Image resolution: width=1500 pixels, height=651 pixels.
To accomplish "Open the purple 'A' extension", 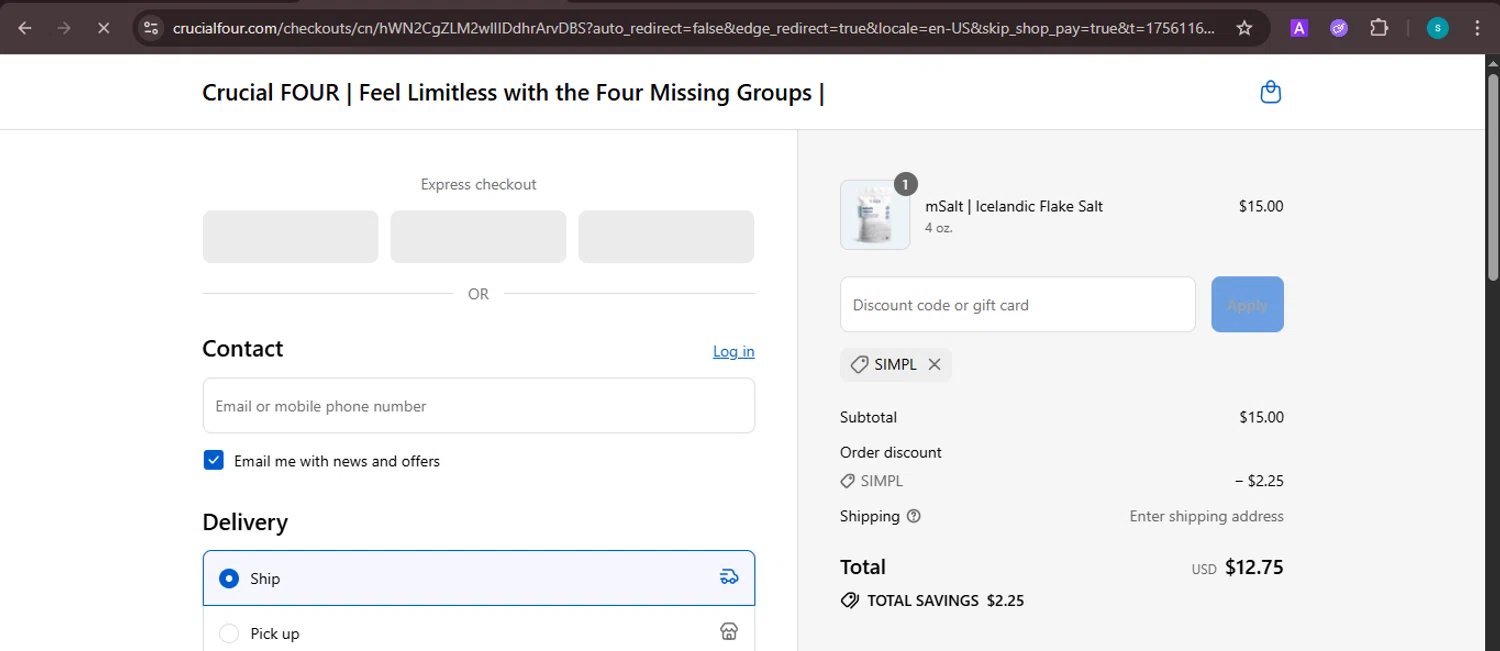I will [1299, 28].
